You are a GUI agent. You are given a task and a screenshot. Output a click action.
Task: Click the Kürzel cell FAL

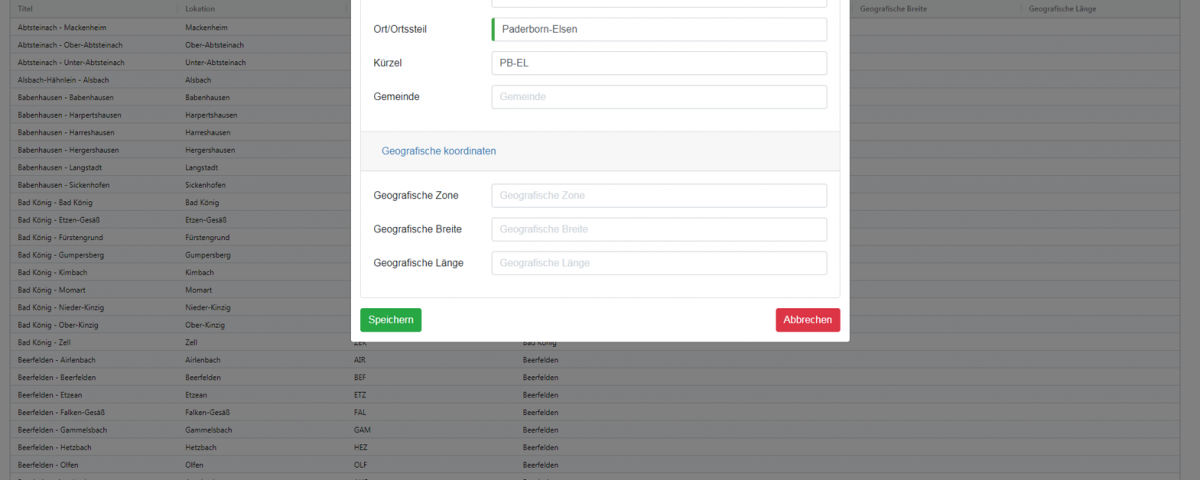coord(361,412)
